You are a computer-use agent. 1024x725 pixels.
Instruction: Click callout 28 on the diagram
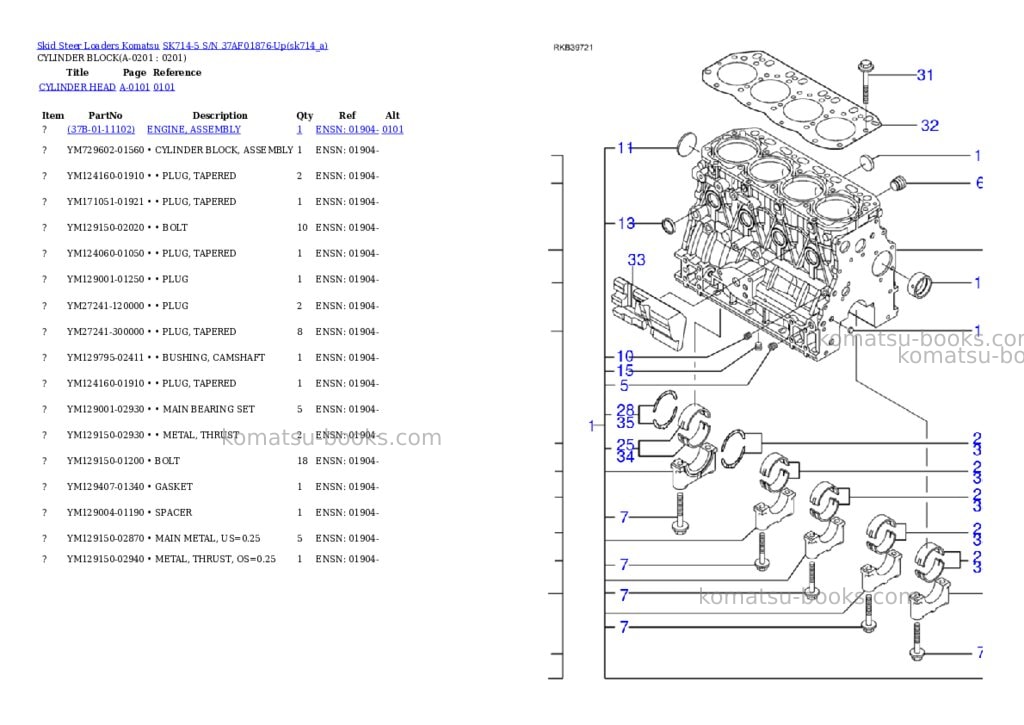point(625,410)
